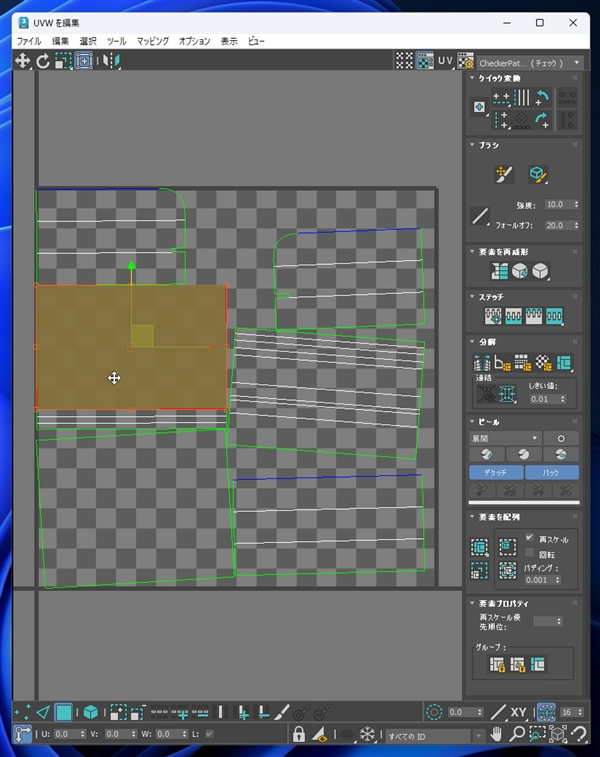Screen dimensions: 600x757
Task: Click Rotate 90 degrees counterclockwise icon
Action: point(543,98)
